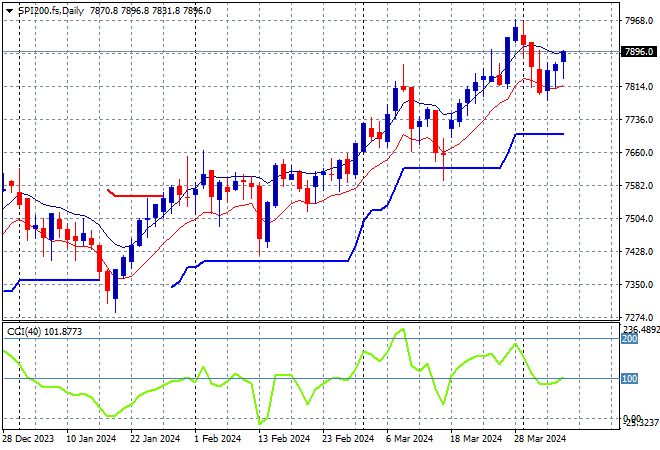This screenshot has height=450, width=660.
Task: Select the short red horizontal resistance line
Action: (136, 195)
